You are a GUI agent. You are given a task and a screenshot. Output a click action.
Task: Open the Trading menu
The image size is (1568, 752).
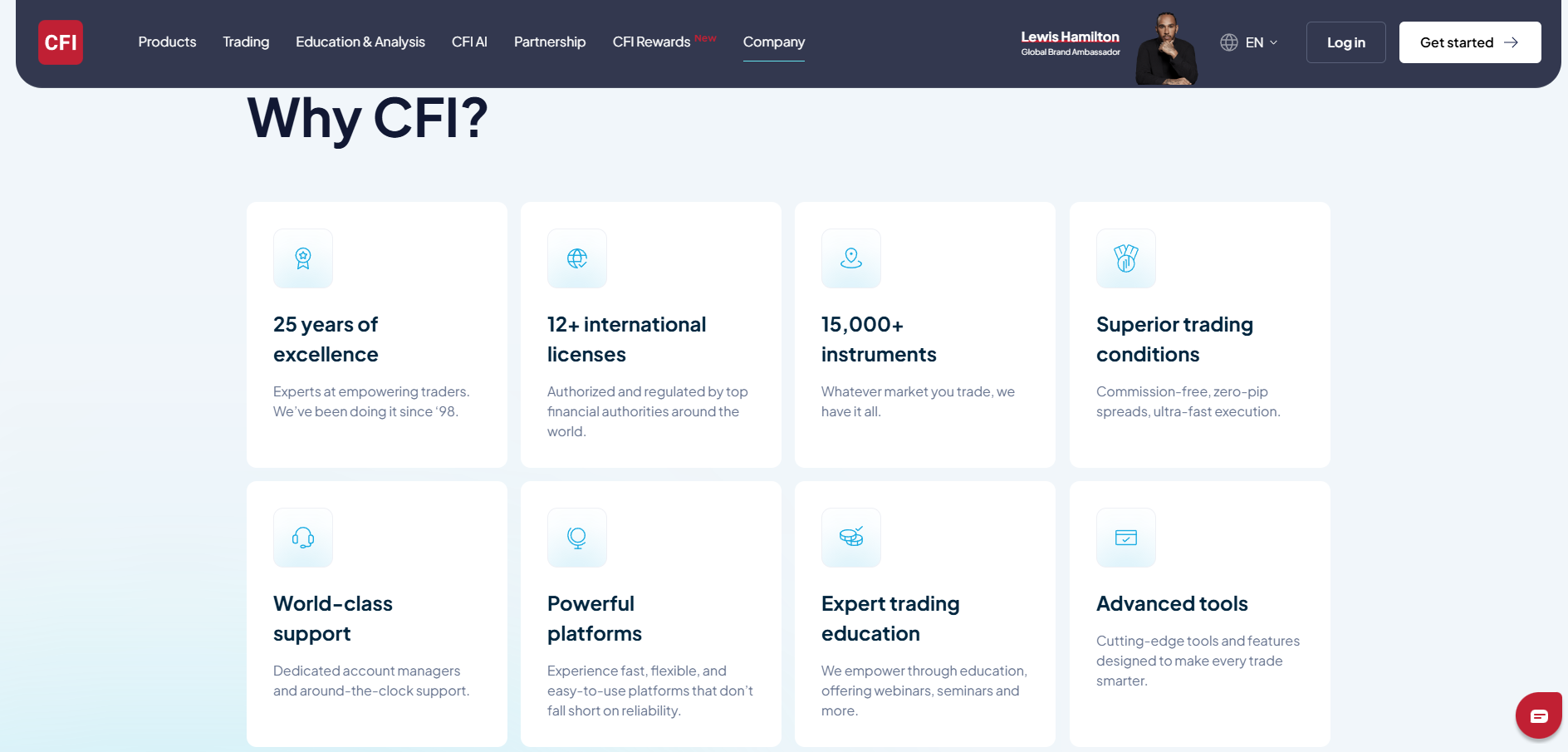tap(246, 42)
